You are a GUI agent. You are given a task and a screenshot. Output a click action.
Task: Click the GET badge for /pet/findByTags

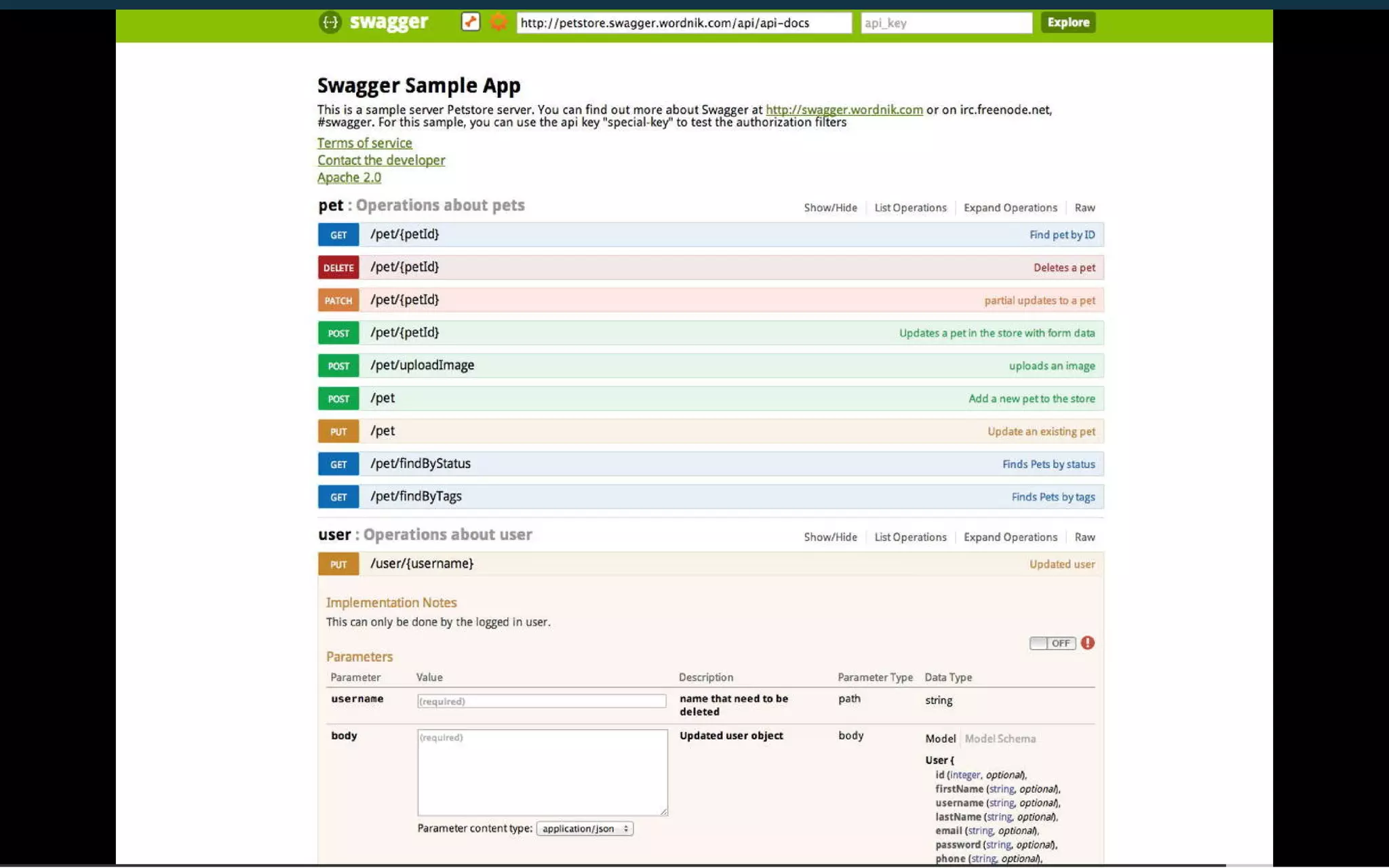point(338,497)
